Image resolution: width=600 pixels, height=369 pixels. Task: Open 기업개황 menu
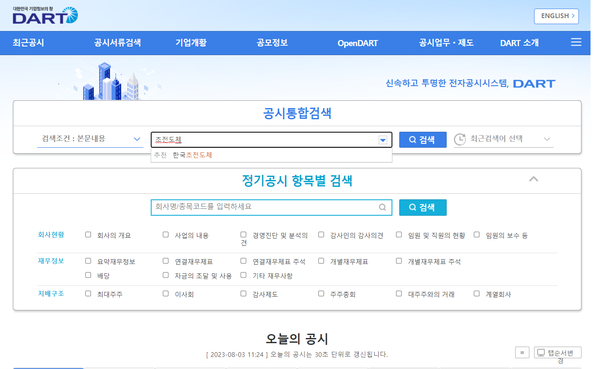pyautogui.click(x=191, y=43)
